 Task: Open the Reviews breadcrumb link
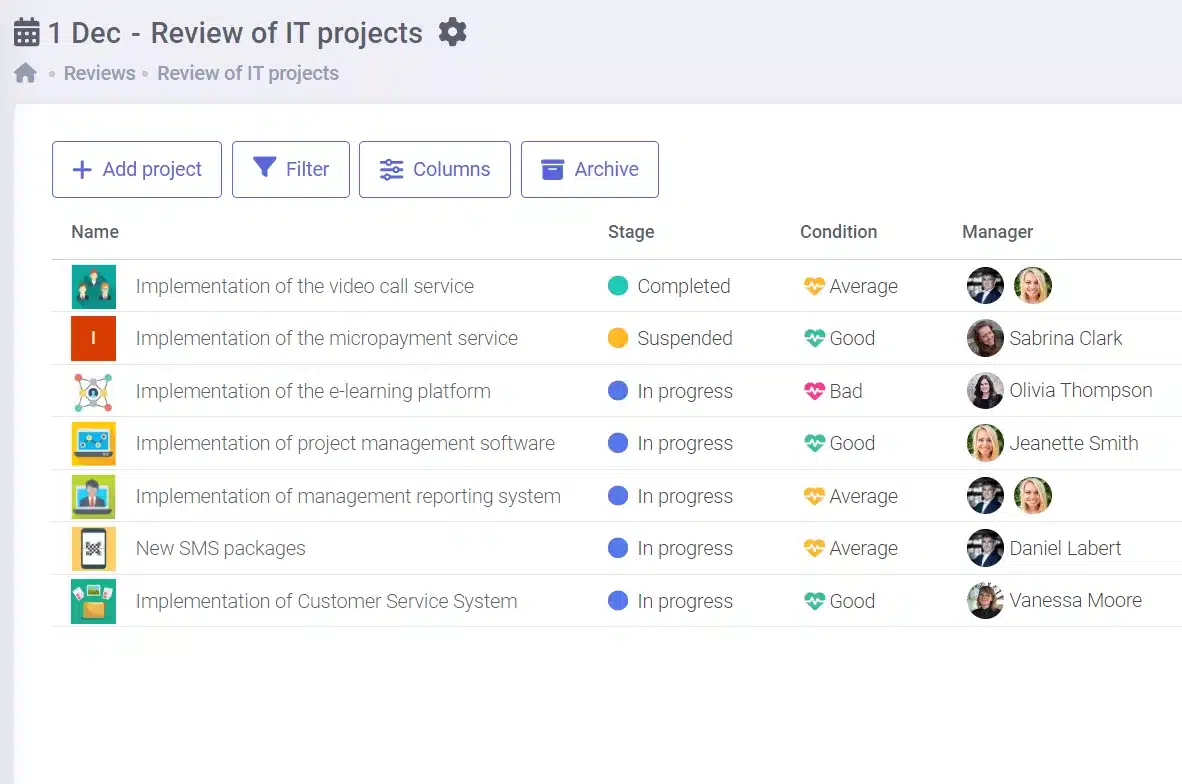click(100, 73)
